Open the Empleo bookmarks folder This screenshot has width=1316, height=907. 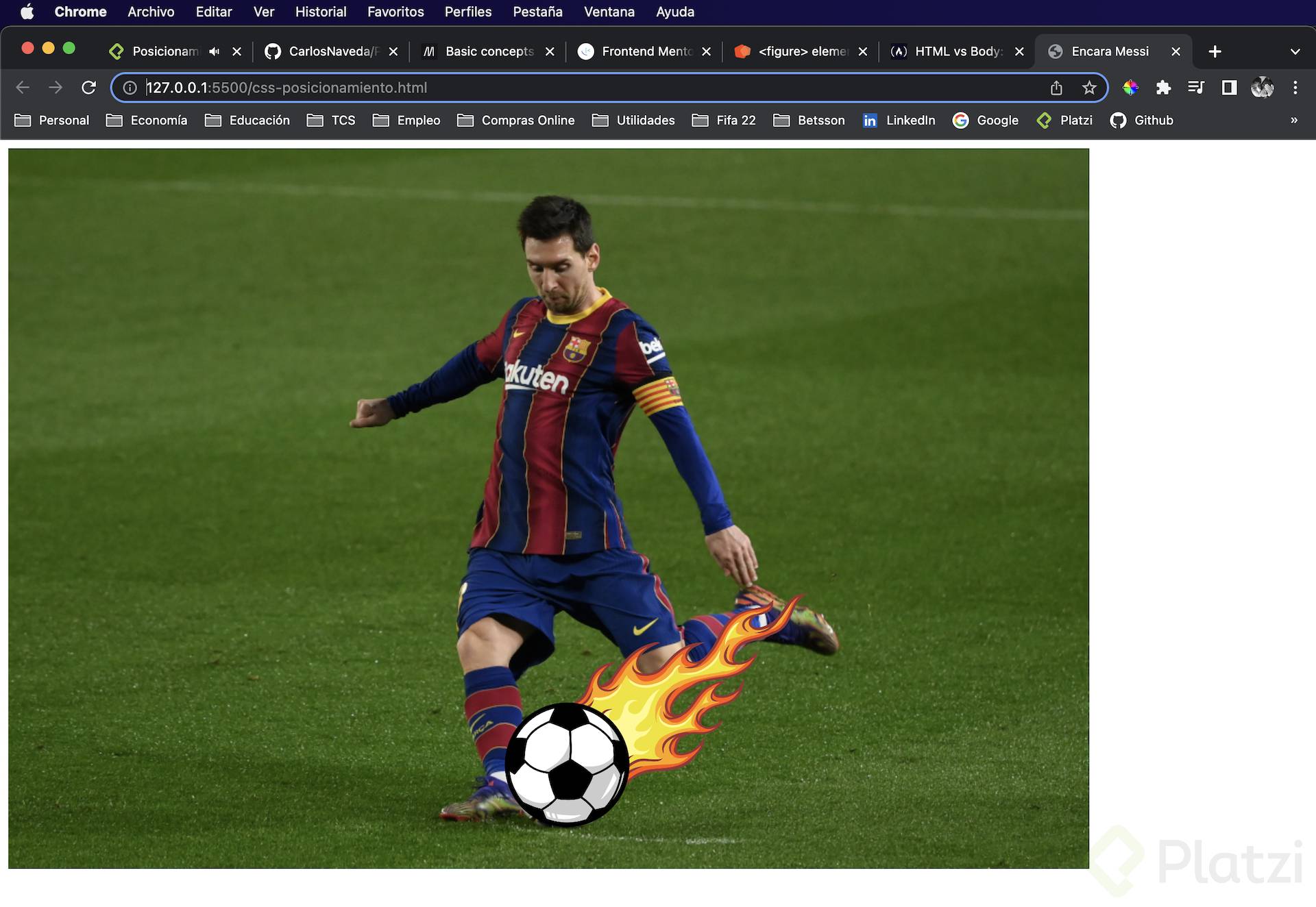point(406,121)
